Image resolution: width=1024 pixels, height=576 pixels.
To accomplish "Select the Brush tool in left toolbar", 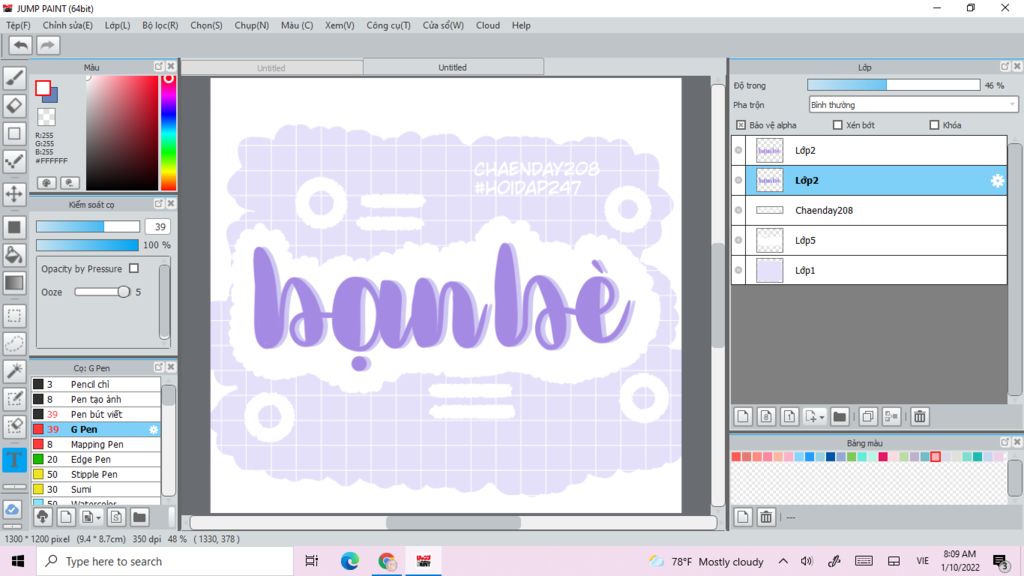I will [14, 78].
